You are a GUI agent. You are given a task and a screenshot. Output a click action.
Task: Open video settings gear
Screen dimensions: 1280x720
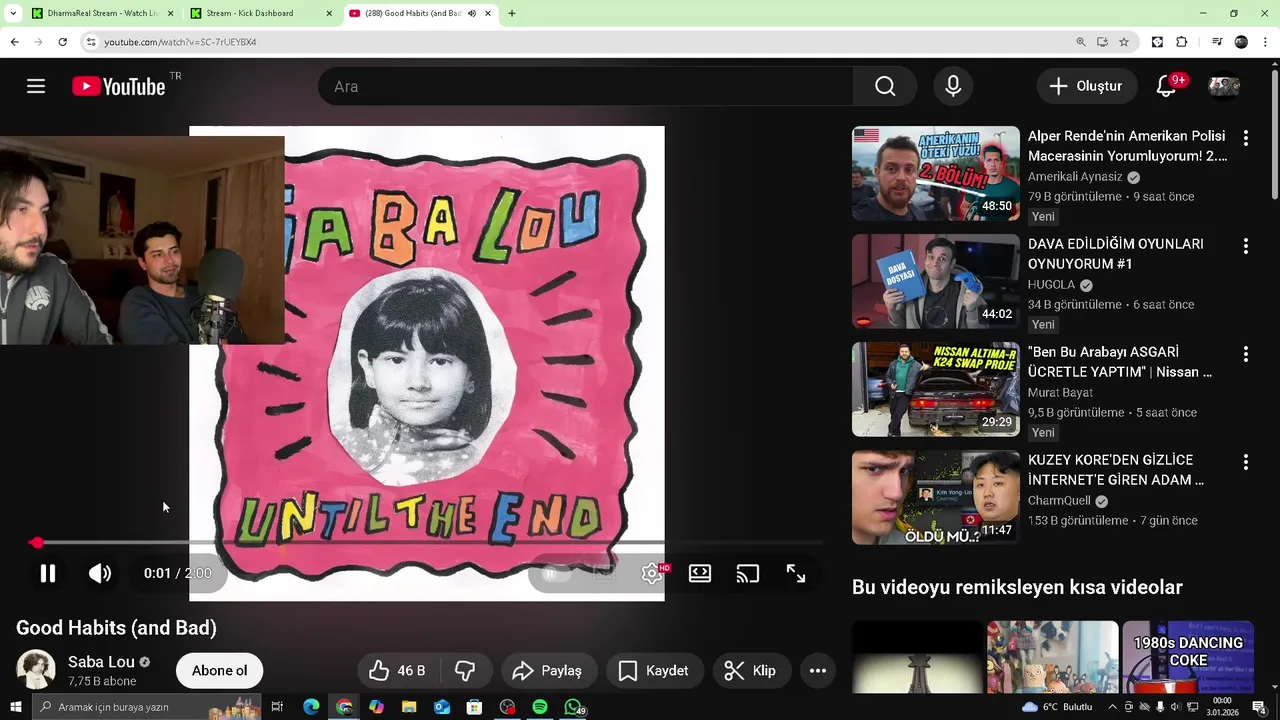click(x=652, y=573)
